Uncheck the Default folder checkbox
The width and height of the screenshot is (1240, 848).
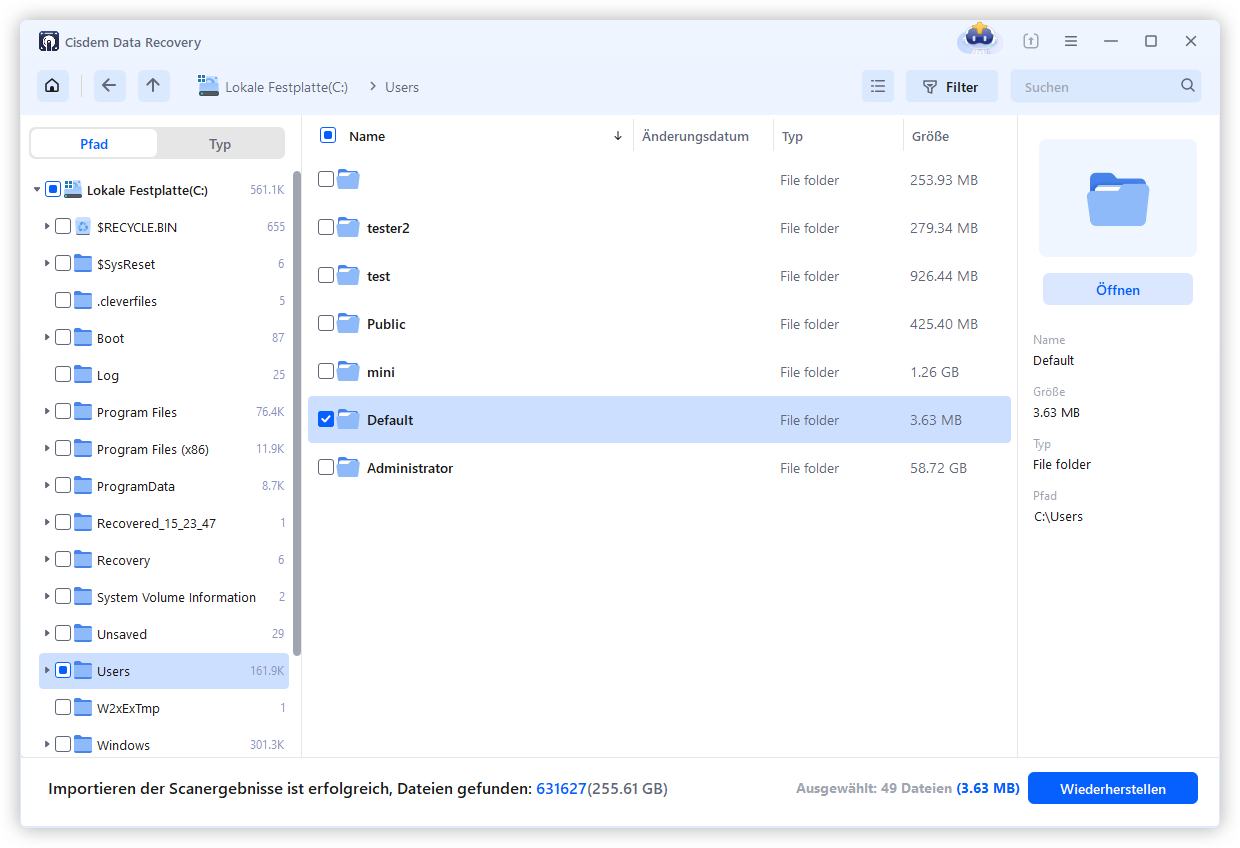point(325,420)
